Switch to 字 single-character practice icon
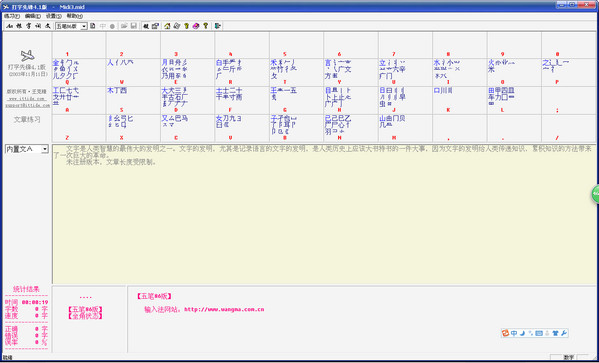 [28, 26]
